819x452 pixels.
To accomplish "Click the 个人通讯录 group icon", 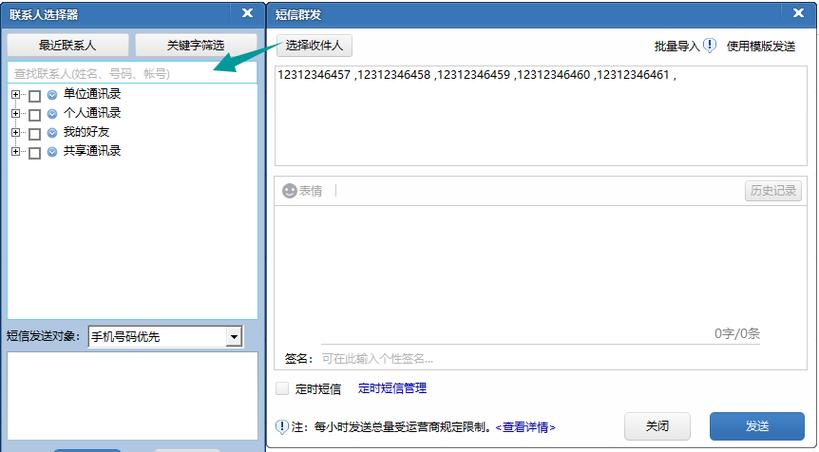I will (x=52, y=113).
